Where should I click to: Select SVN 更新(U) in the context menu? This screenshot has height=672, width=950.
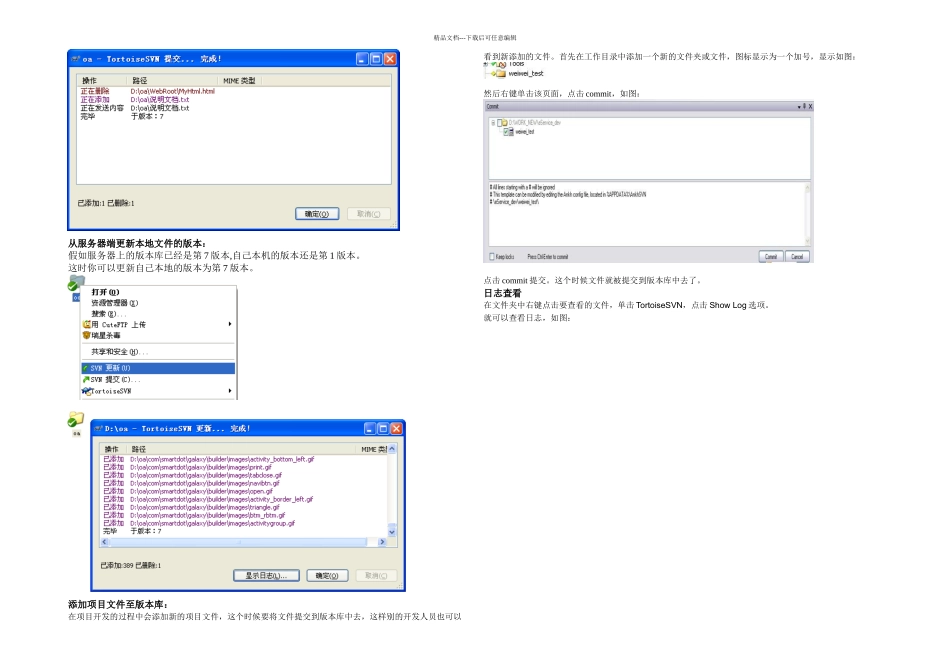pos(158,368)
